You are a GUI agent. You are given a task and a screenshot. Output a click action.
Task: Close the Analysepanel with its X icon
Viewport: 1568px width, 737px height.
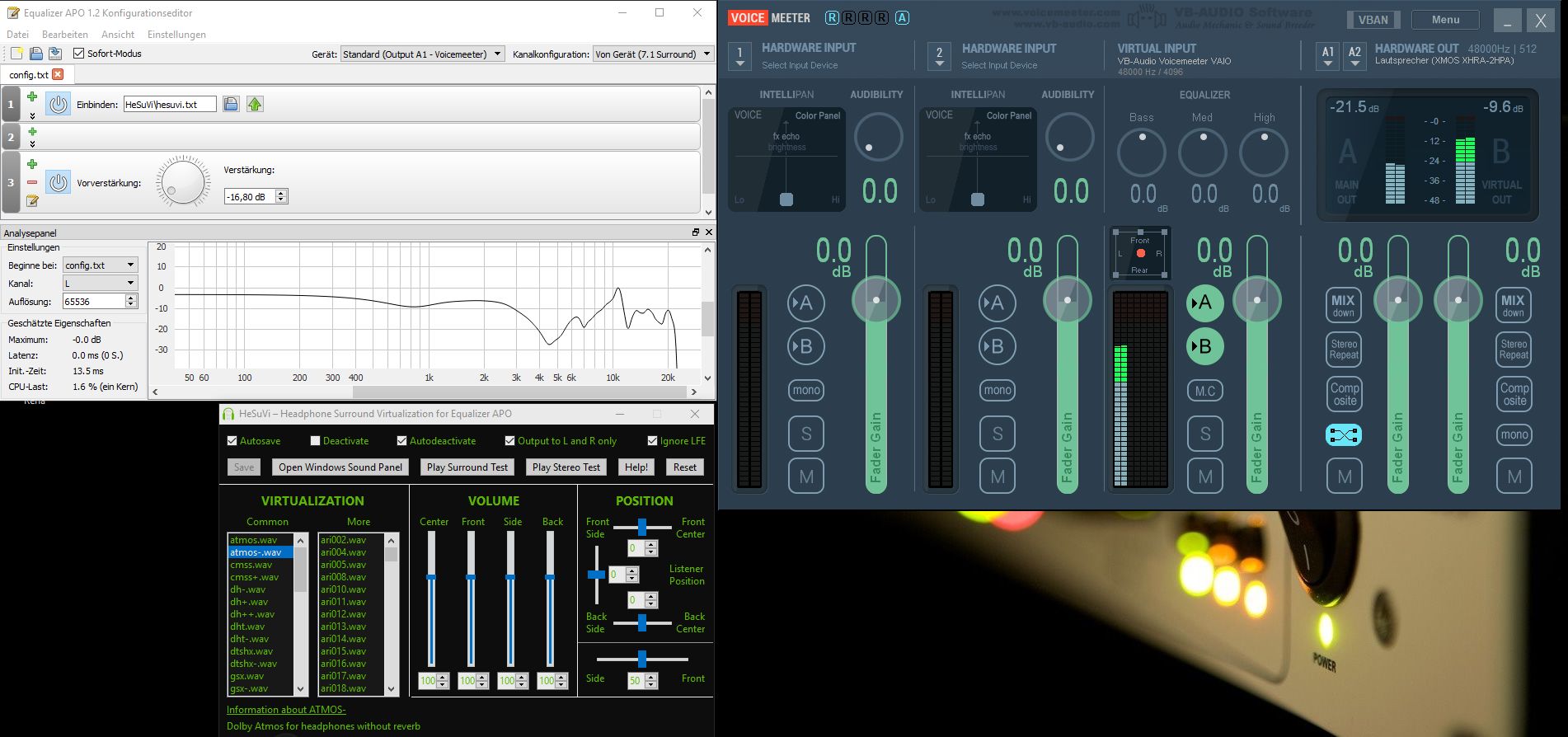pyautogui.click(x=709, y=232)
